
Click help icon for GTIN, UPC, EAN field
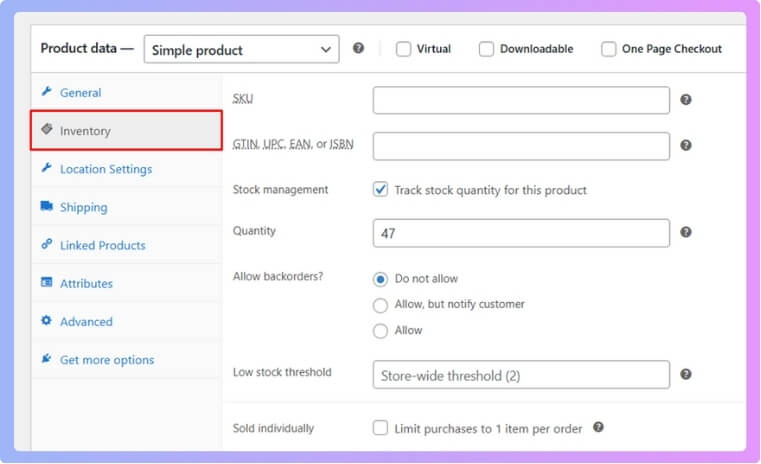click(x=686, y=145)
